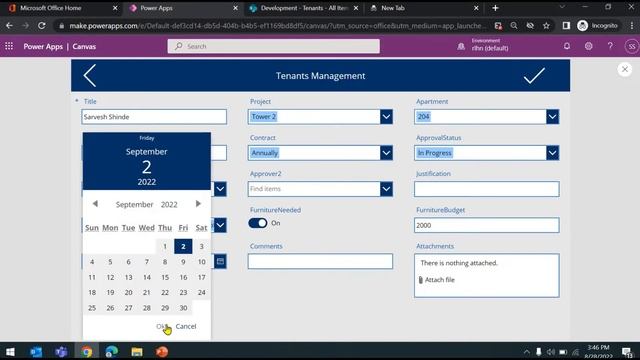Click Attach file link

pos(440,280)
